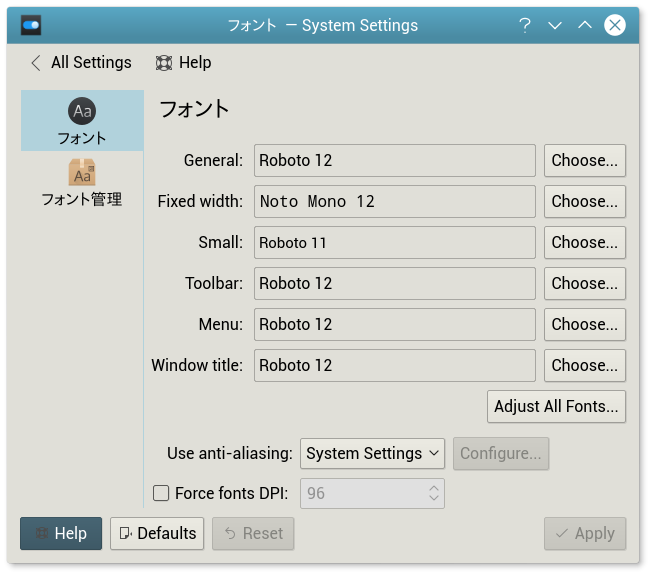
Task: Choose a new Fixed width font
Action: click(585, 201)
